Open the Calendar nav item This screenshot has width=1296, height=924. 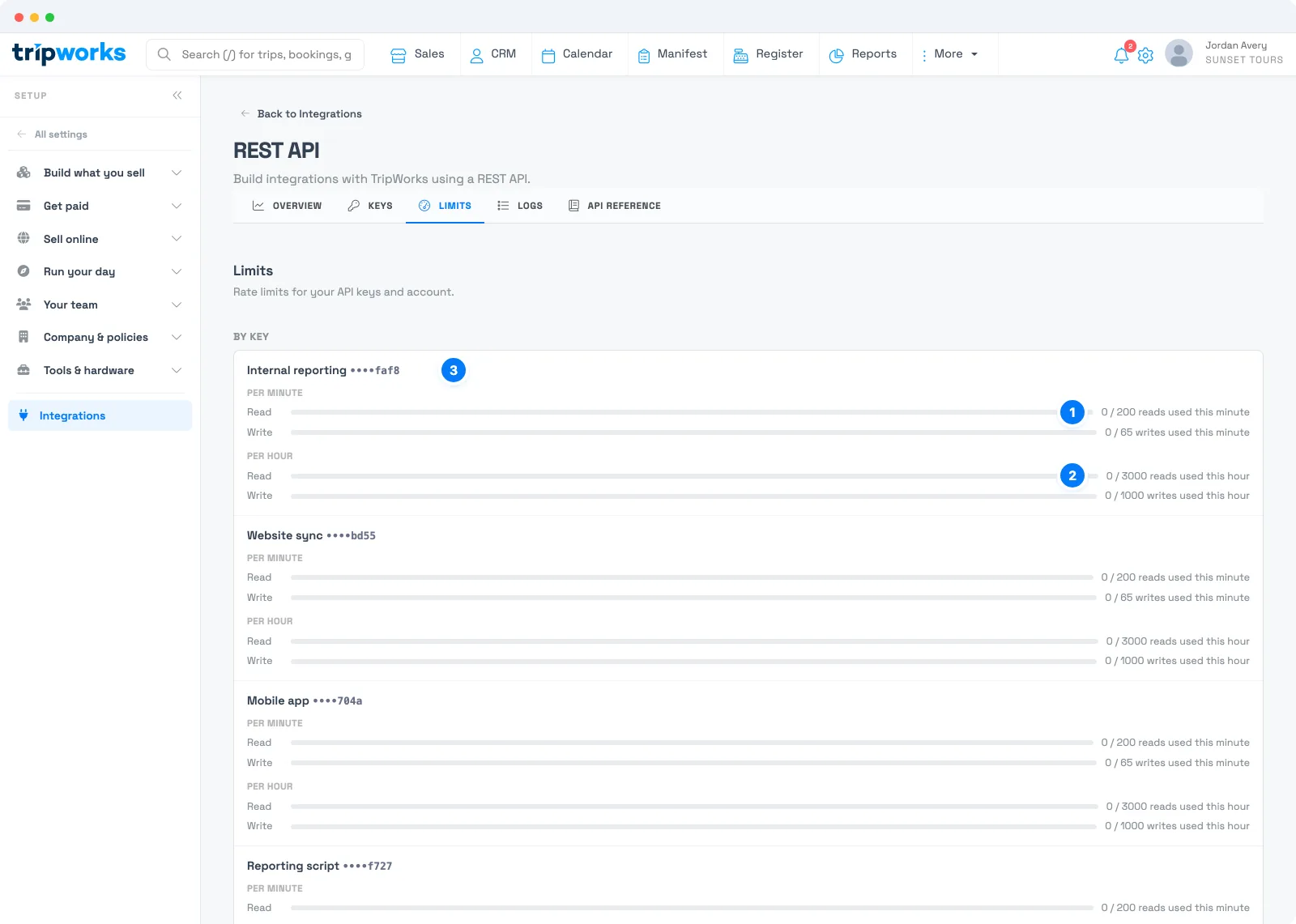[577, 54]
